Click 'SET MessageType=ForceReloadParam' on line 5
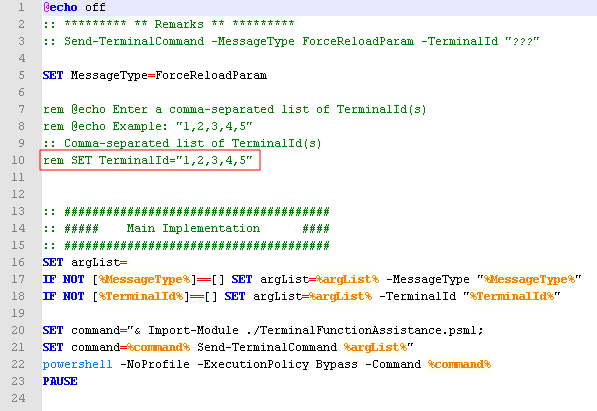This screenshot has height=411, width=597. click(x=155, y=75)
